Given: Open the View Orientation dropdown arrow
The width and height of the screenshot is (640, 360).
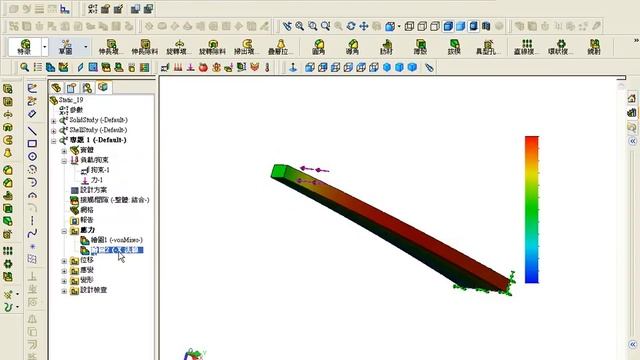Looking at the screenshot, I should pos(399,26).
